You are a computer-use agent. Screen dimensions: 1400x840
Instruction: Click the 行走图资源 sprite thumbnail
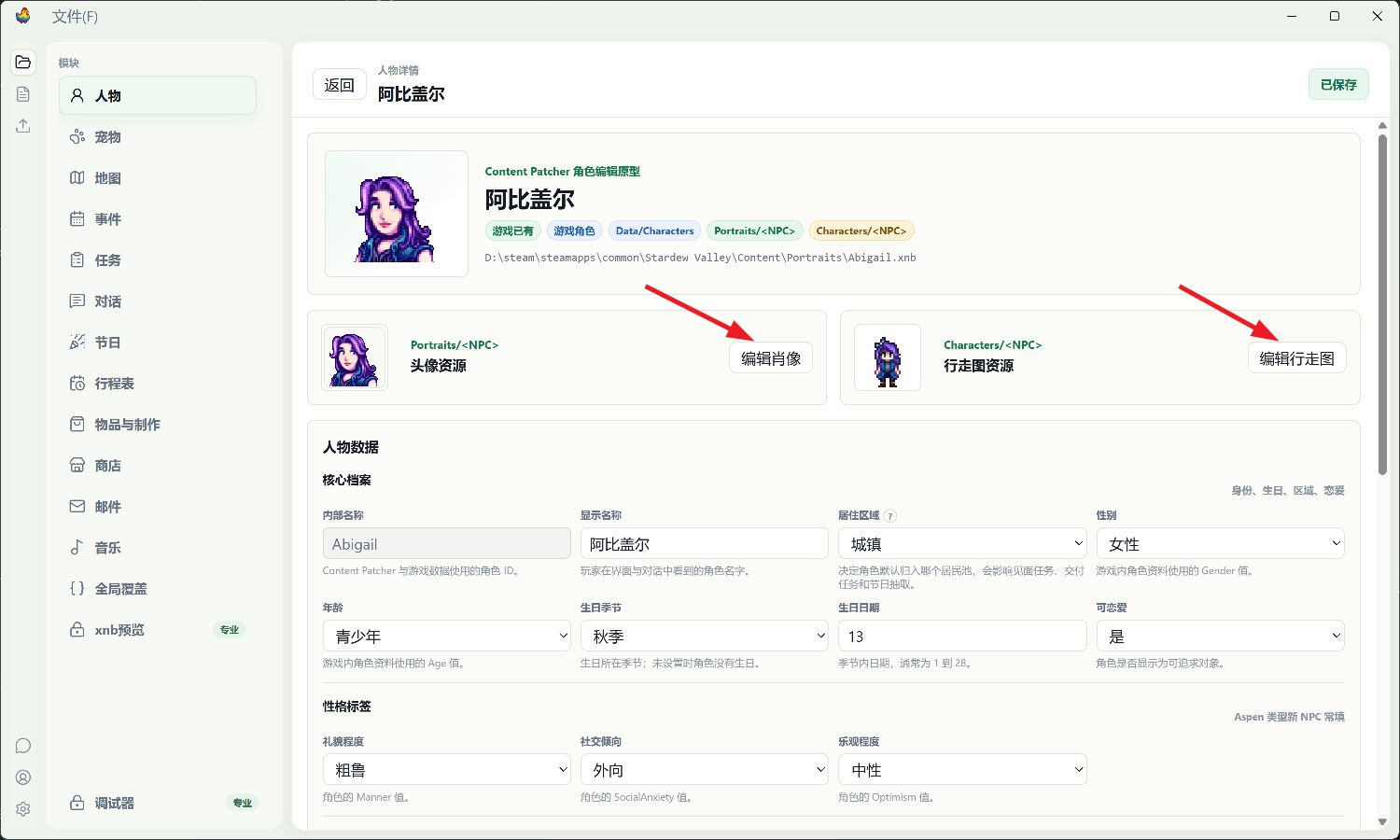coord(888,357)
